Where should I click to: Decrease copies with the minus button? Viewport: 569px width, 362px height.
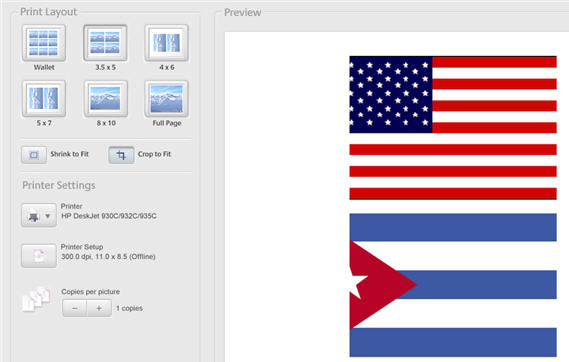click(x=75, y=308)
